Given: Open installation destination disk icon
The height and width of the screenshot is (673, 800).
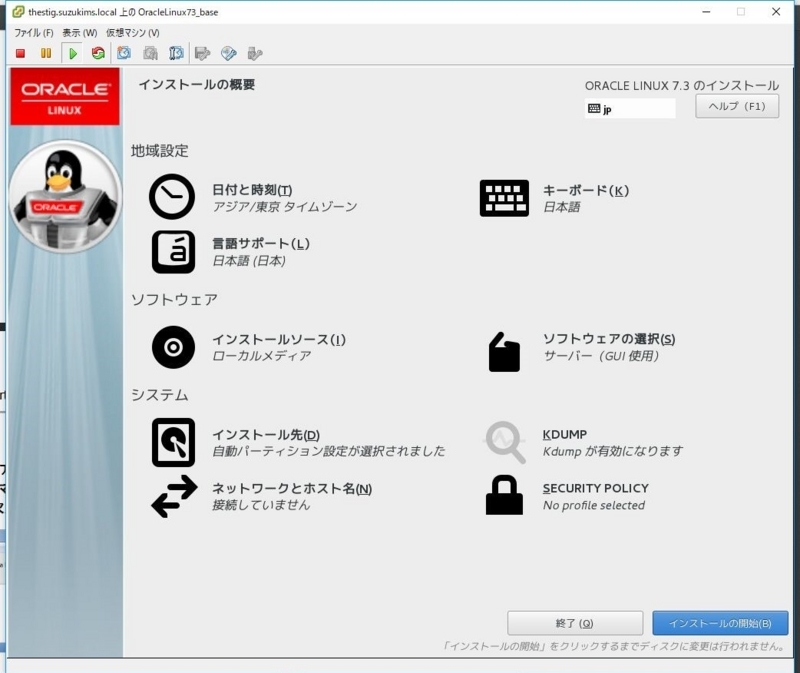Looking at the screenshot, I should pyautogui.click(x=173, y=442).
